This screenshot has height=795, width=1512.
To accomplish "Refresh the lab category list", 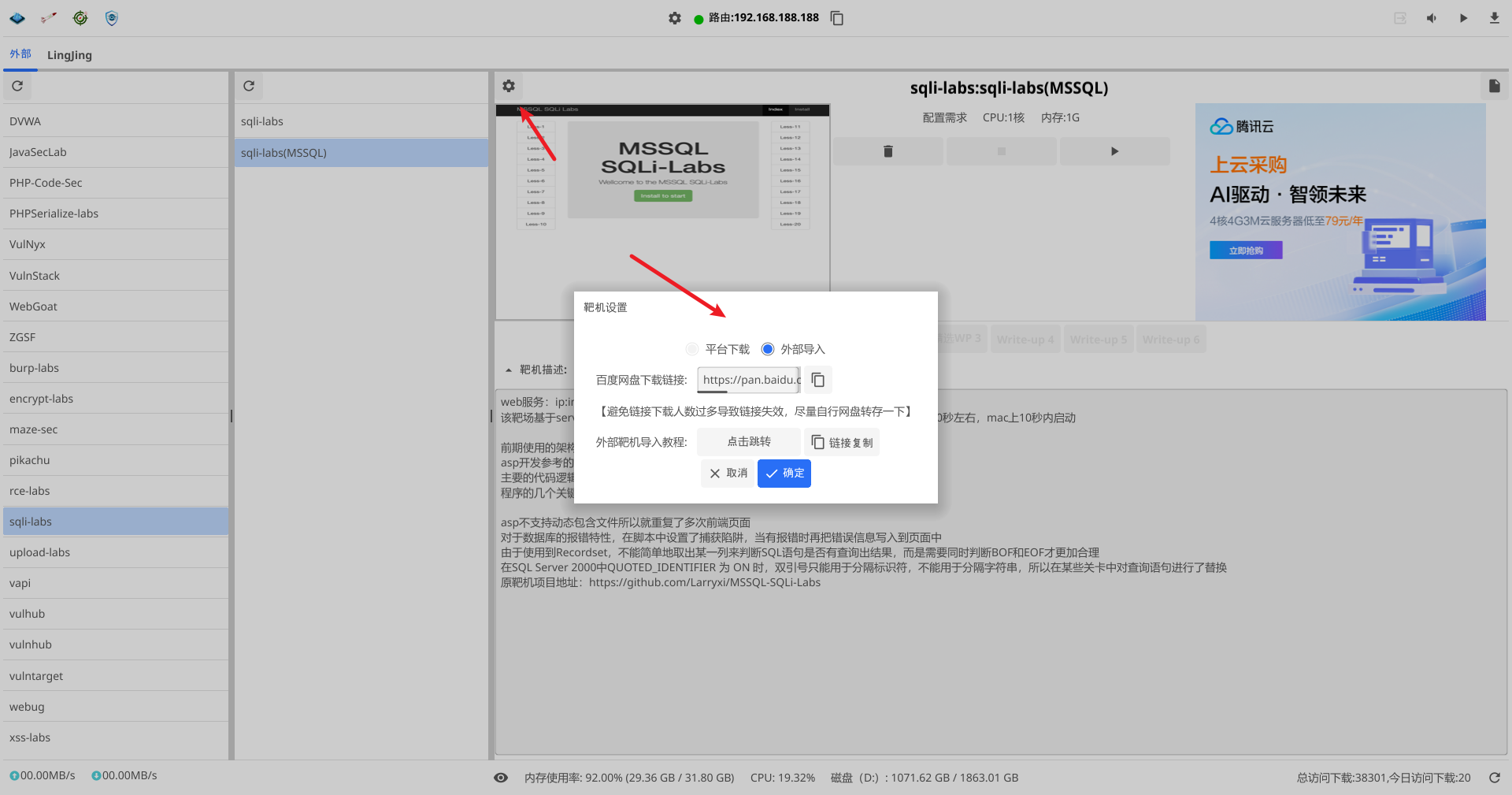I will [x=17, y=86].
